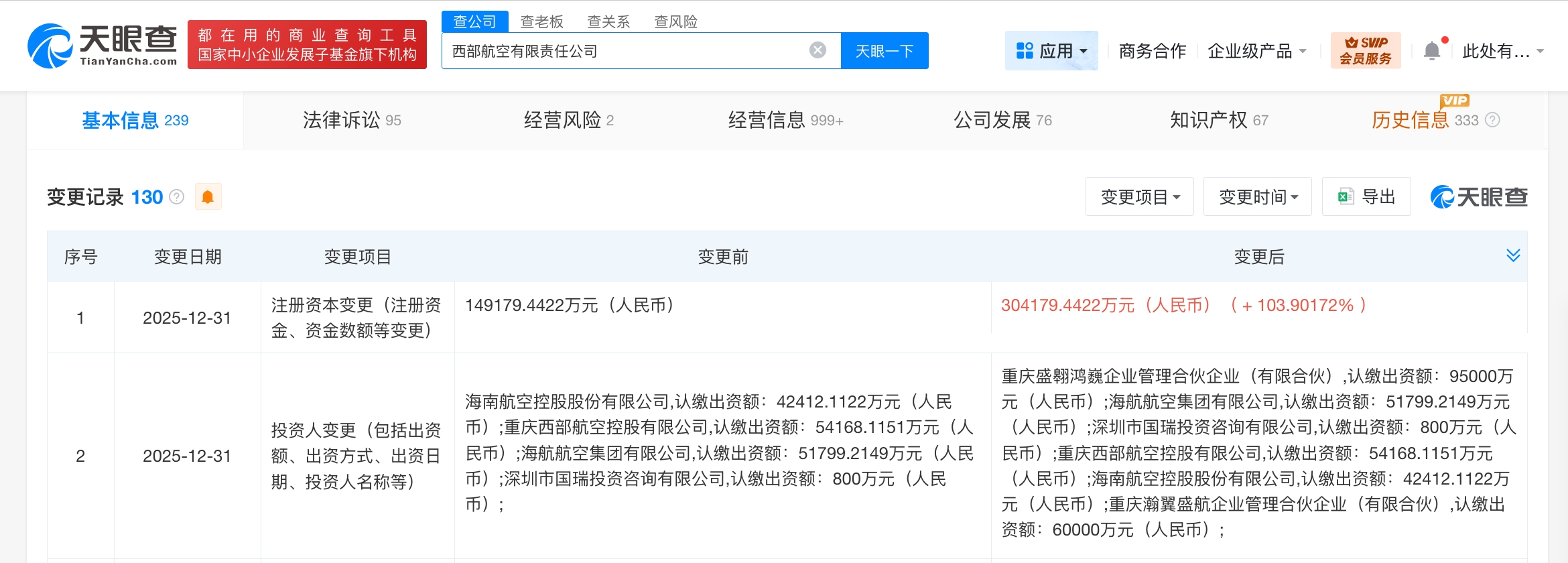Switch to the 法律诉讼 tab
This screenshot has width=1568, height=563.
tap(352, 121)
